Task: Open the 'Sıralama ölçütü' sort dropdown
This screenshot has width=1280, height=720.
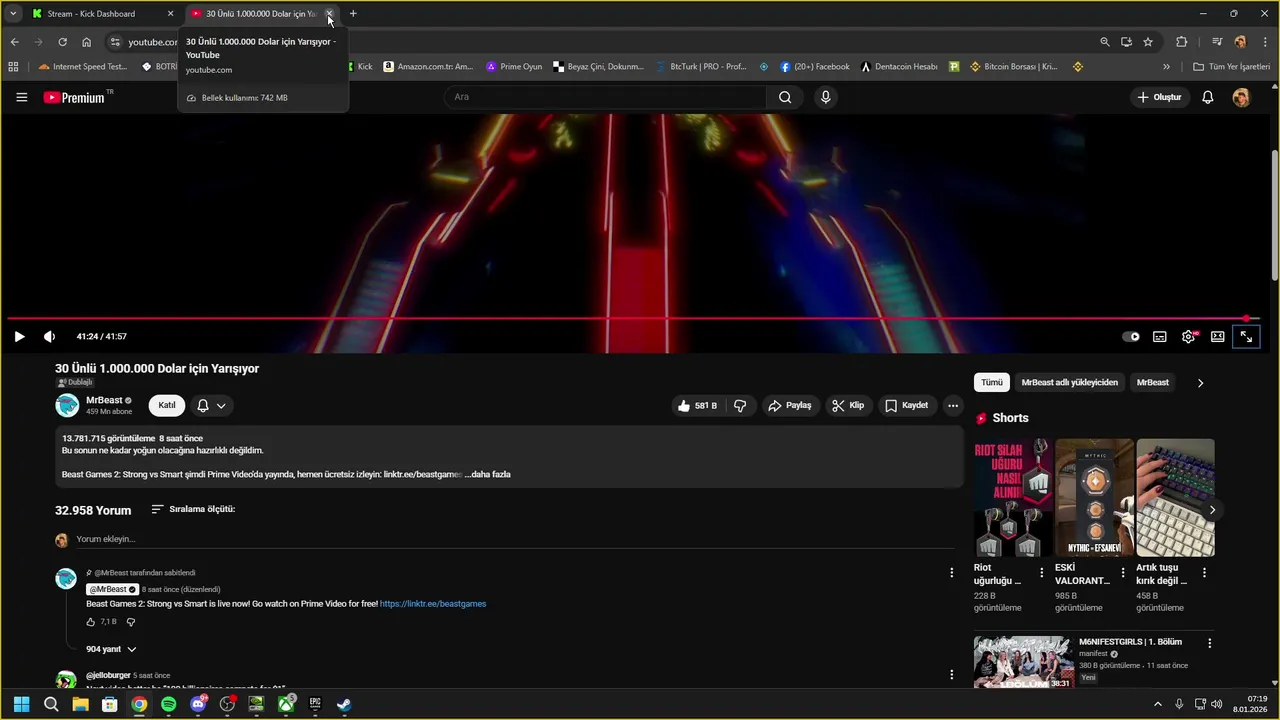Action: point(193,509)
